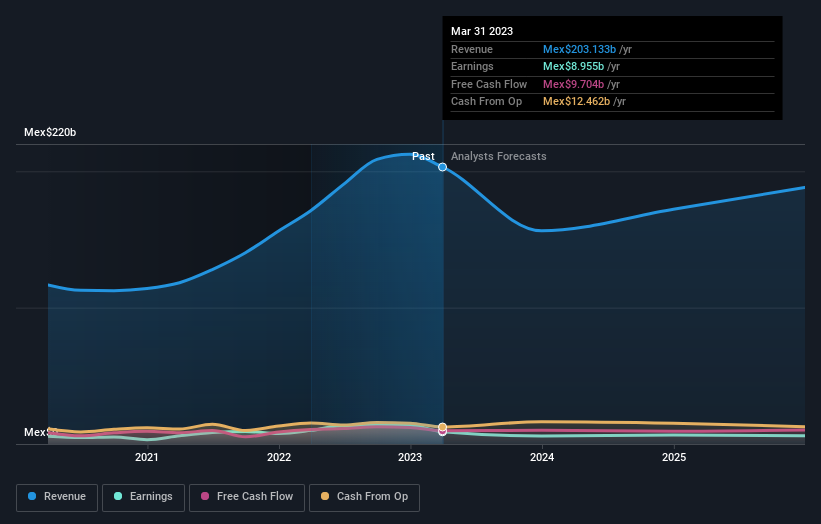The width and height of the screenshot is (821, 524).
Task: Toggle the Revenue legend button
Action: pyautogui.click(x=57, y=497)
